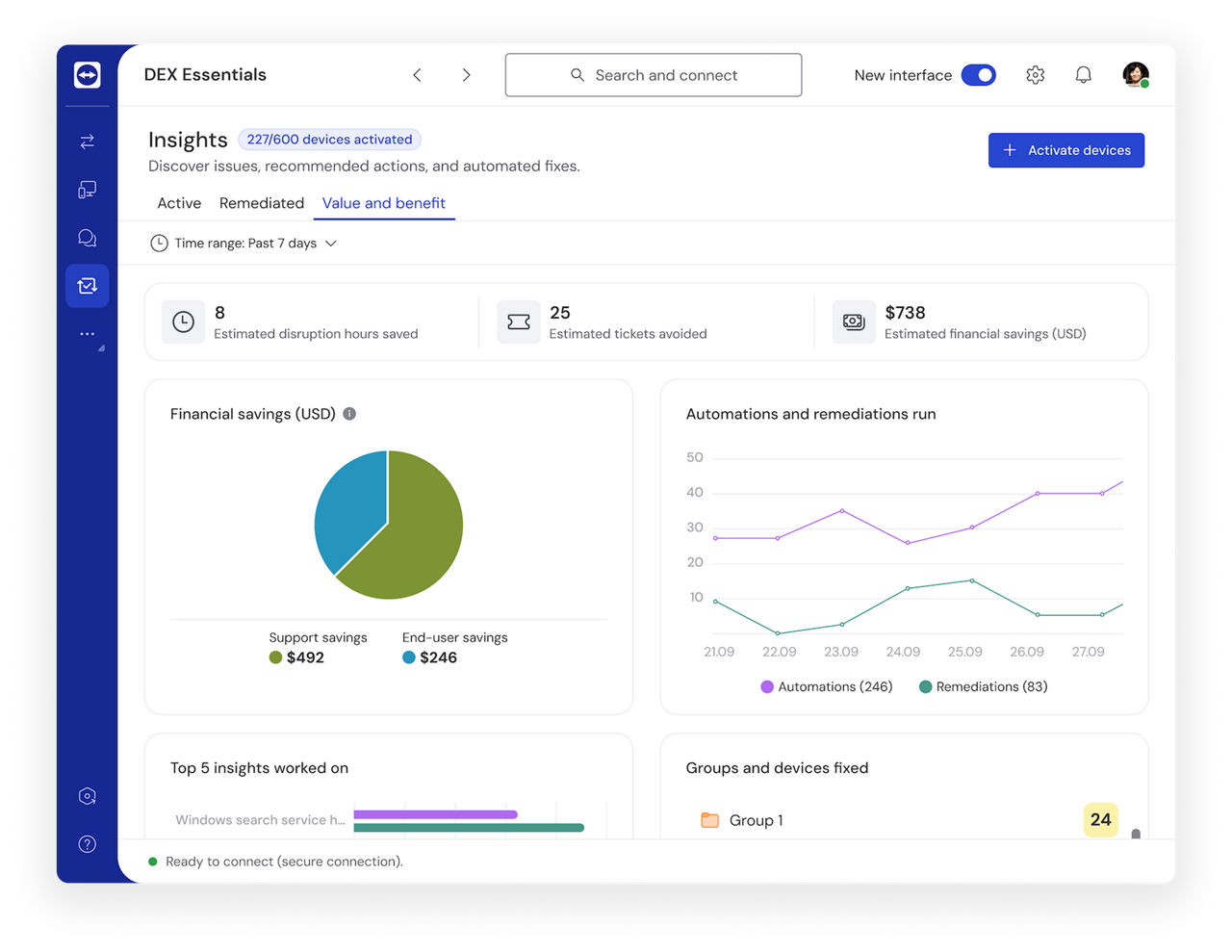Click the 227/600 devices activated badge
Image resolution: width=1232 pixels, height=952 pixels.
point(329,139)
